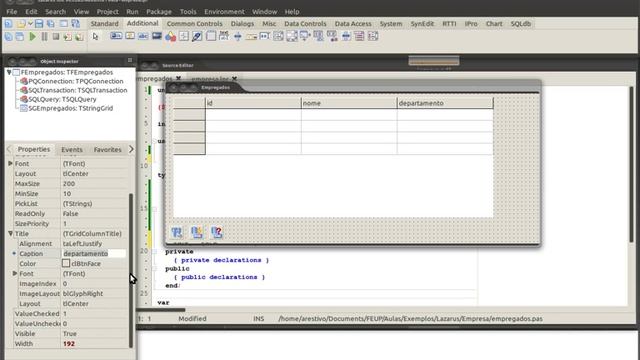The width and height of the screenshot is (640, 360).
Task: Select SQLTransaction: TSQLTransaction in component tree
Action: [x=78, y=90]
